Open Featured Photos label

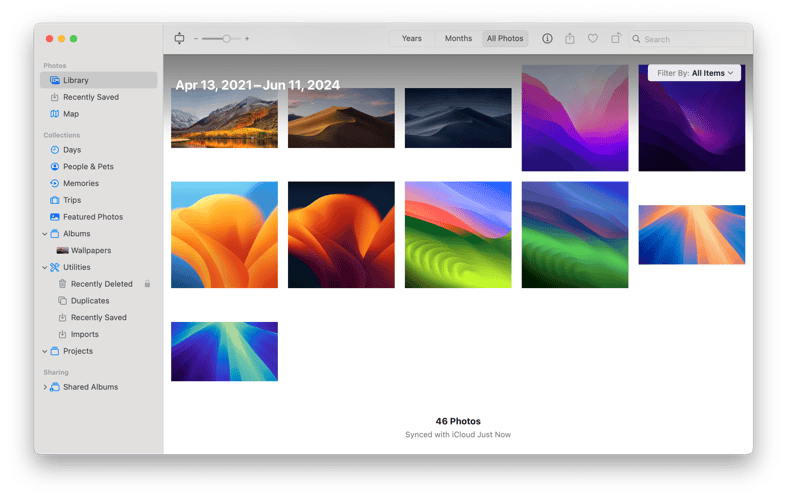coord(93,217)
